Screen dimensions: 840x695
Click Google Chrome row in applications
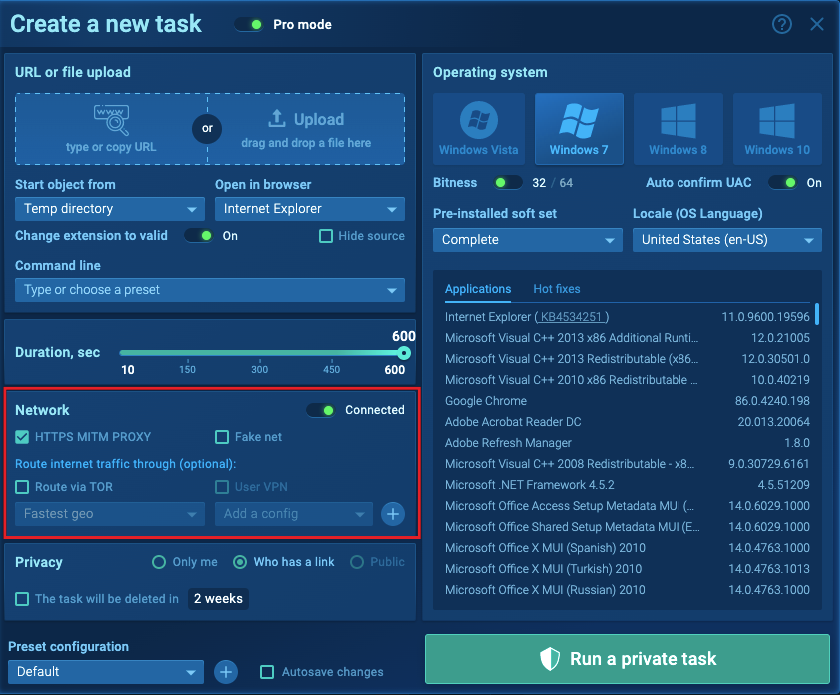pos(627,401)
